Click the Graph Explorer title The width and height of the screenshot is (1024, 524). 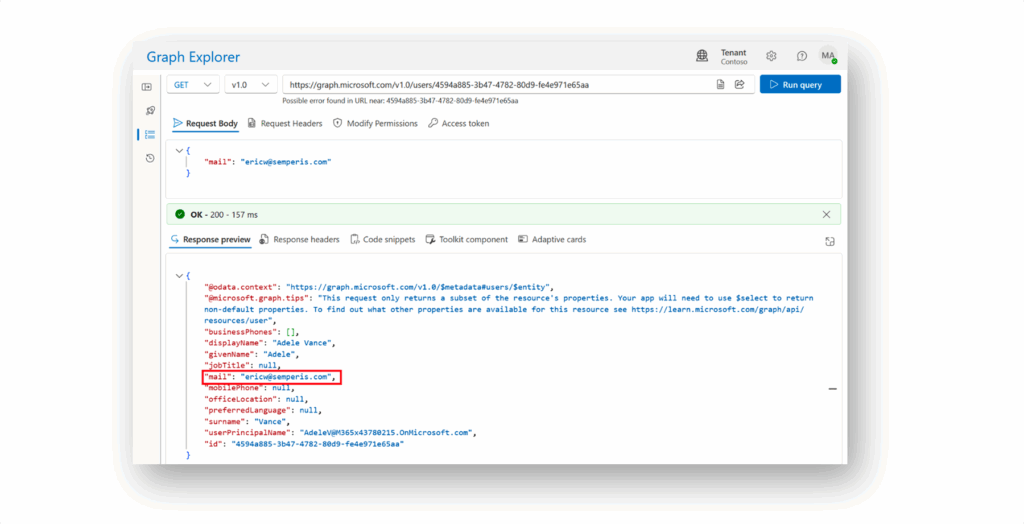coord(193,57)
